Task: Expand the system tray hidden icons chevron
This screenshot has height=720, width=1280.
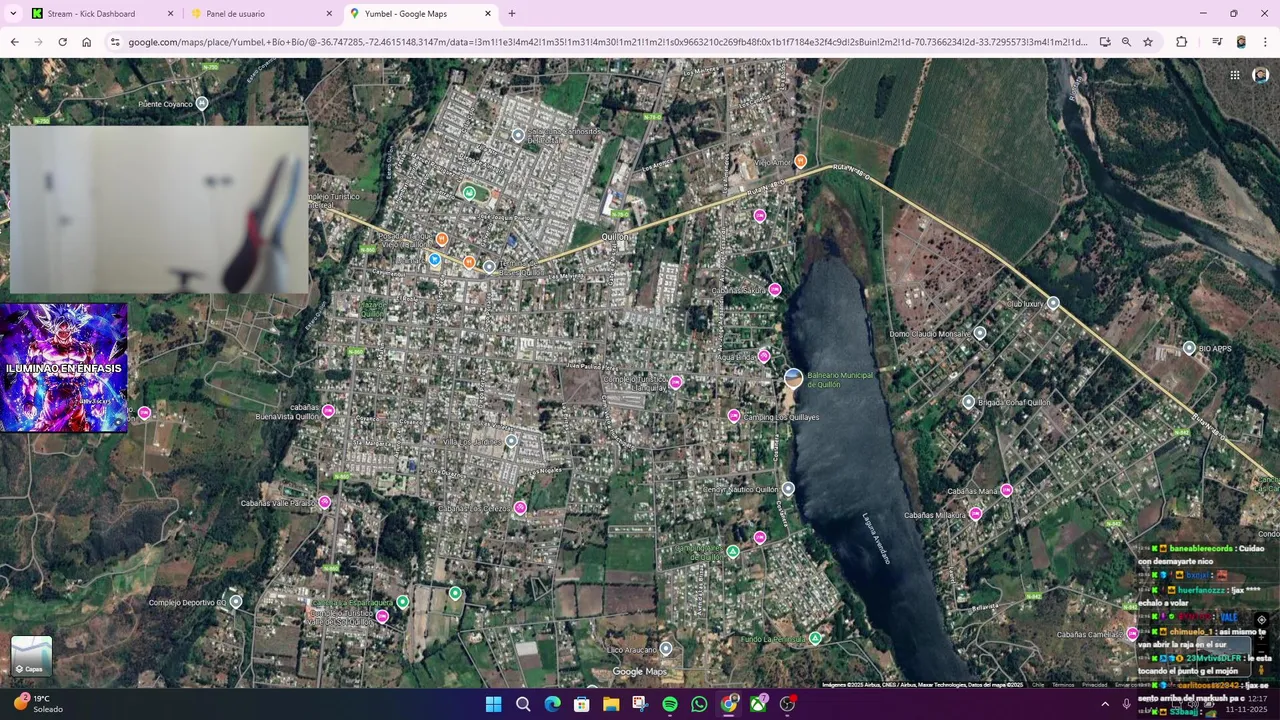Action: tap(1105, 704)
